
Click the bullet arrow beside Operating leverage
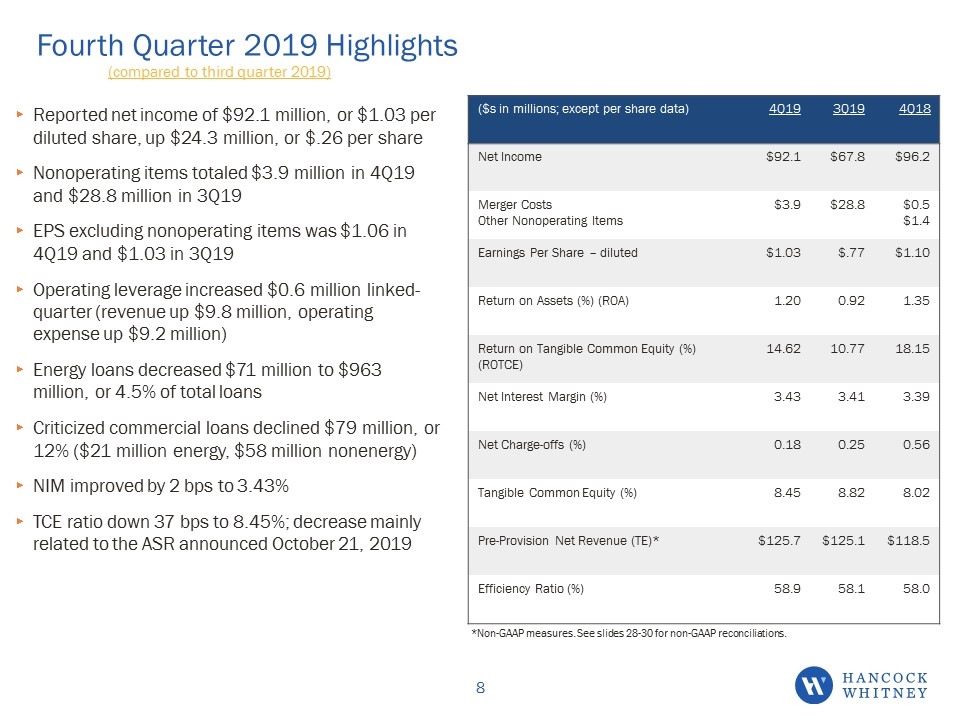point(20,289)
